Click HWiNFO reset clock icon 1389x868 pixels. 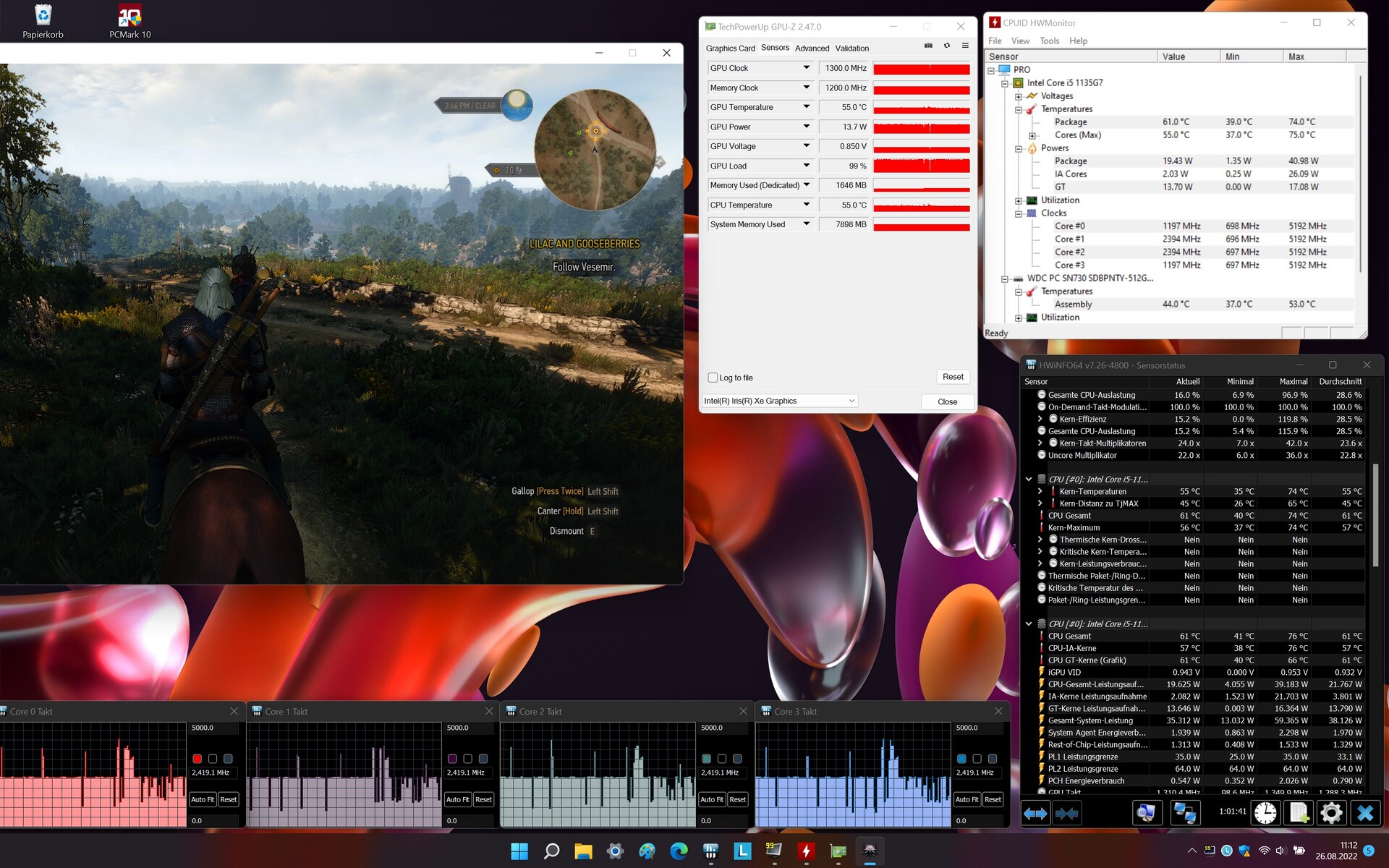tap(1265, 813)
